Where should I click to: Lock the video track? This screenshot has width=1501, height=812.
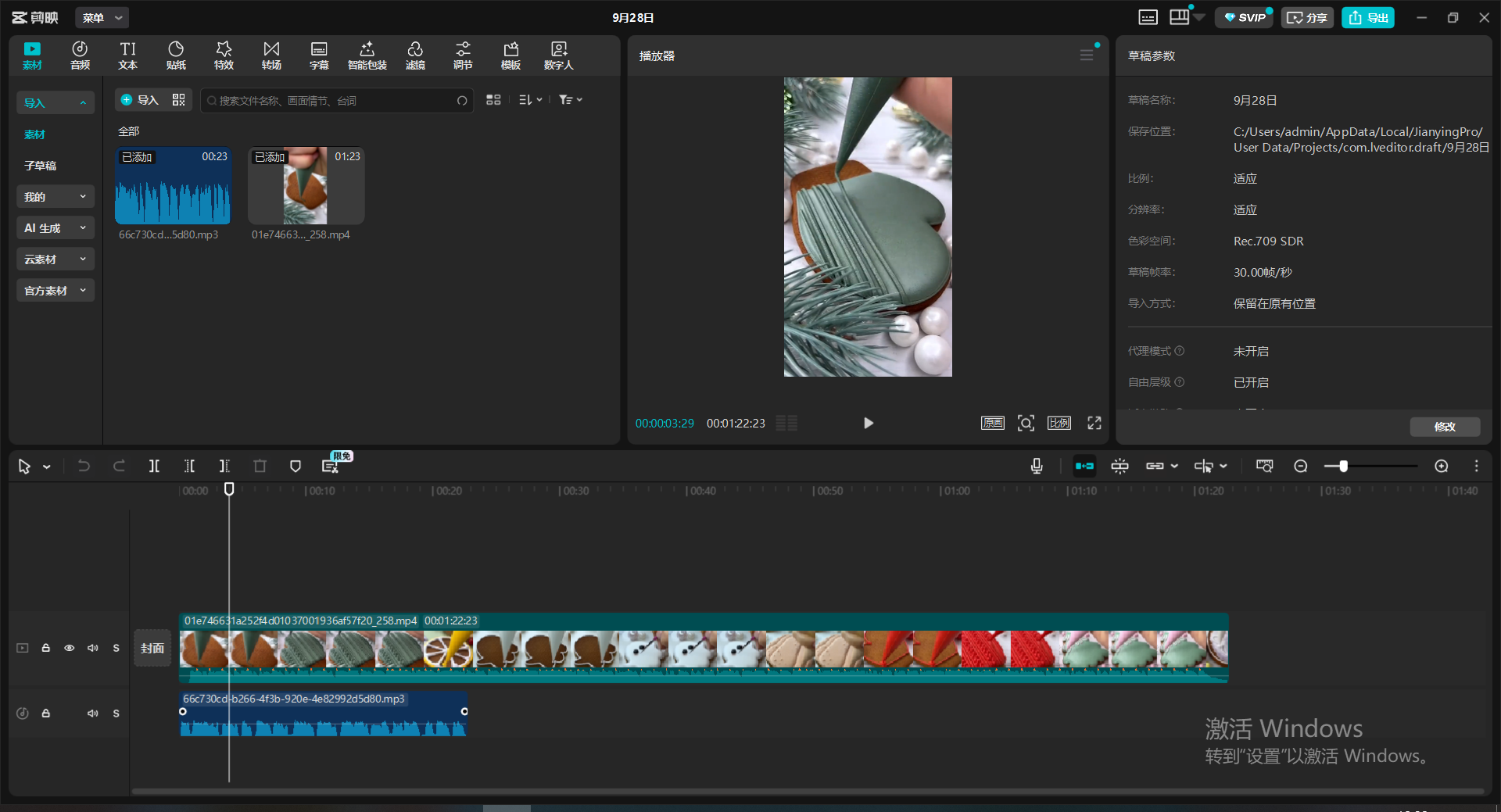46,648
